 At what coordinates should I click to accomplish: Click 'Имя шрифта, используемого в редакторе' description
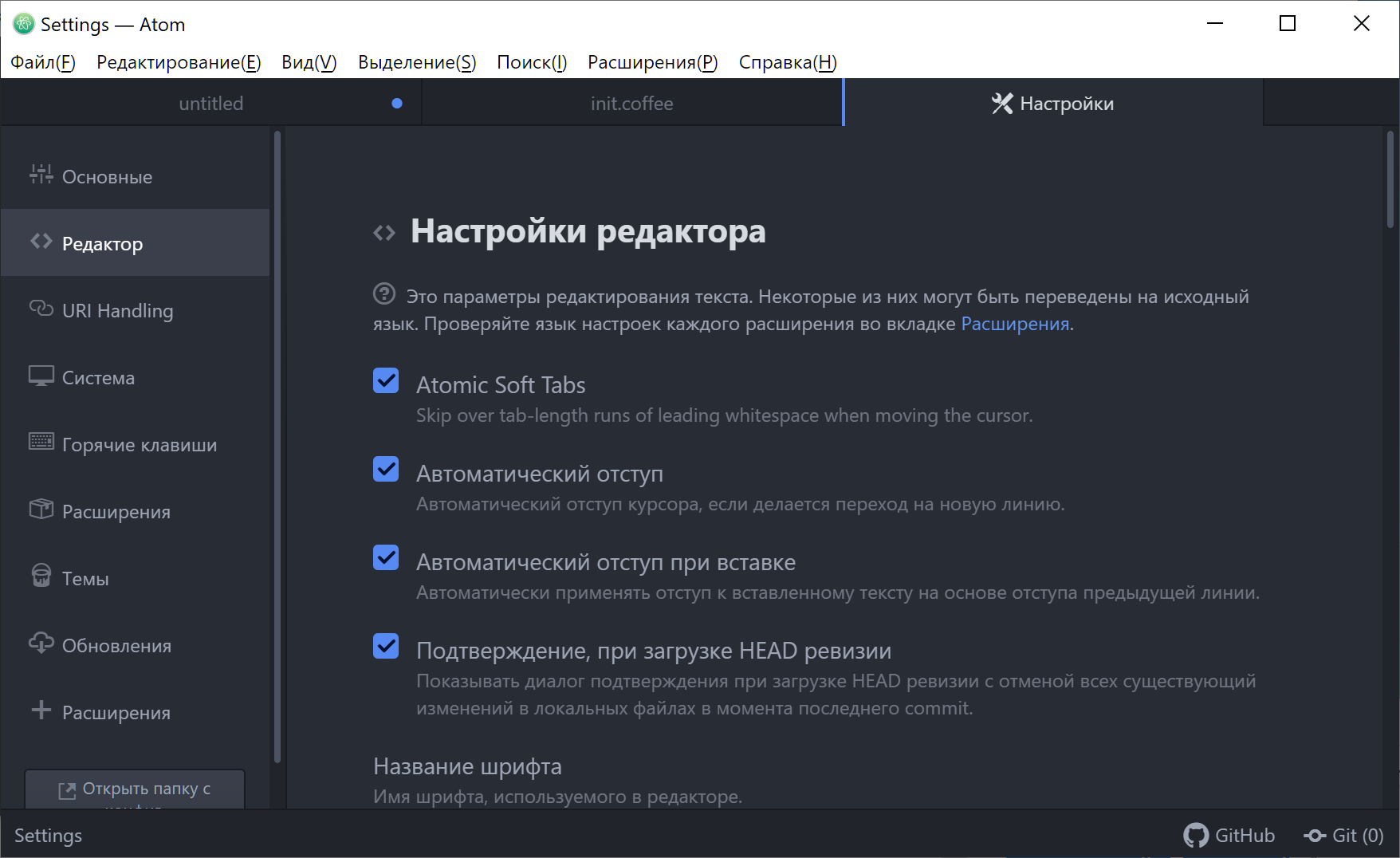pyautogui.click(x=557, y=797)
